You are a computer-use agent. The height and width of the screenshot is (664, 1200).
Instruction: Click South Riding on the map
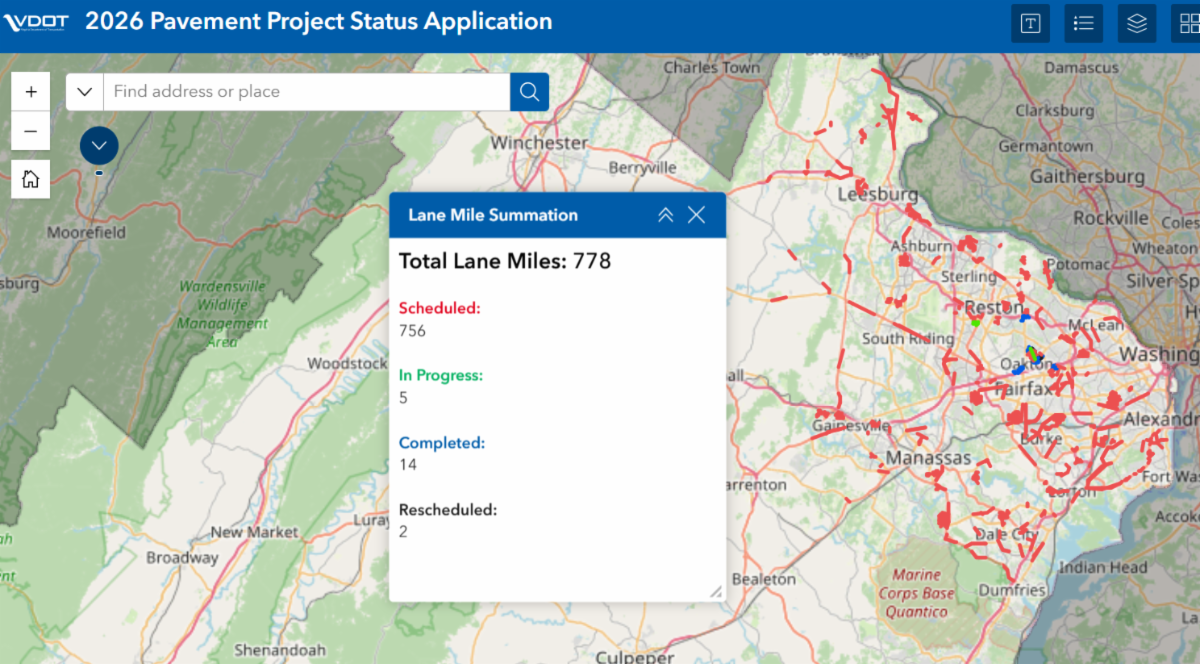[x=908, y=339]
